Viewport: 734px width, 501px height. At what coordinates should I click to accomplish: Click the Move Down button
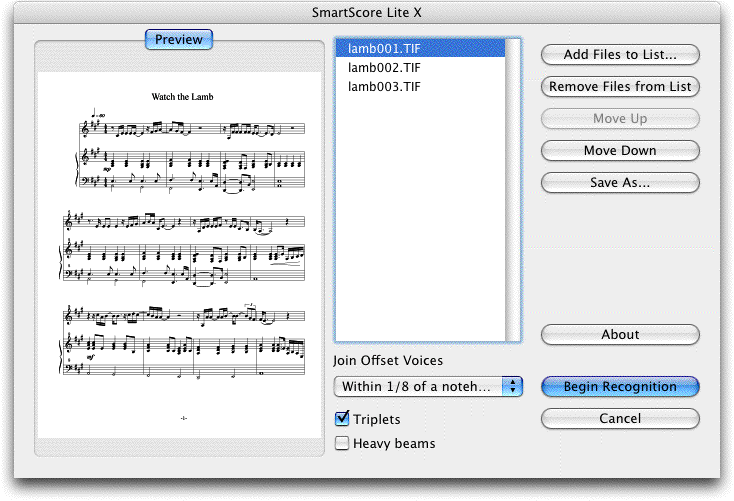point(620,151)
